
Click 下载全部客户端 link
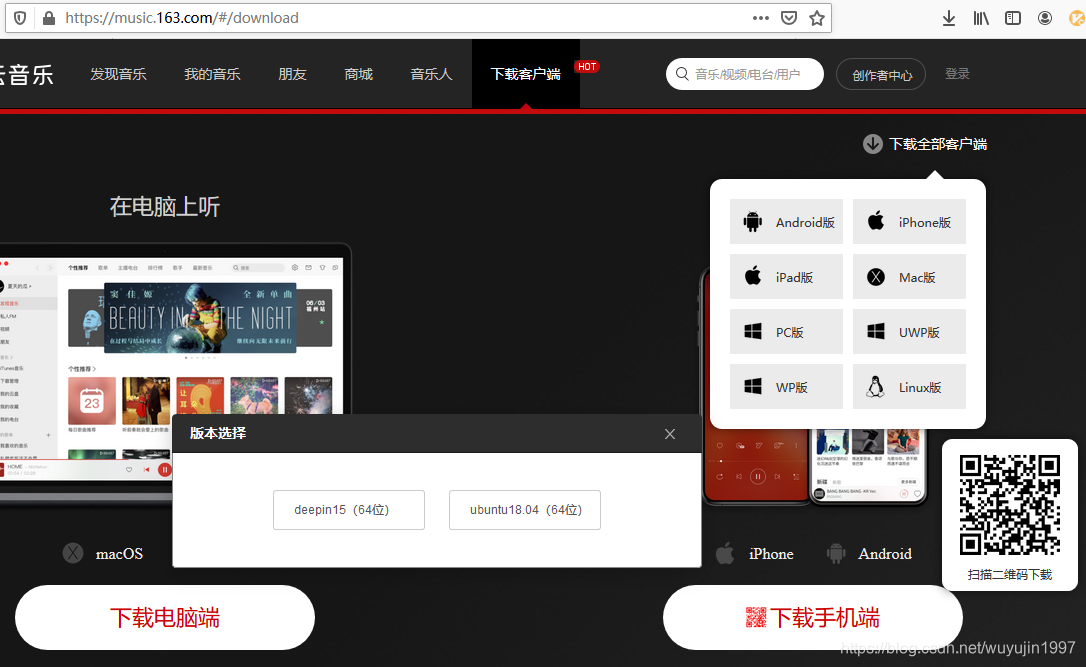[x=938, y=144]
